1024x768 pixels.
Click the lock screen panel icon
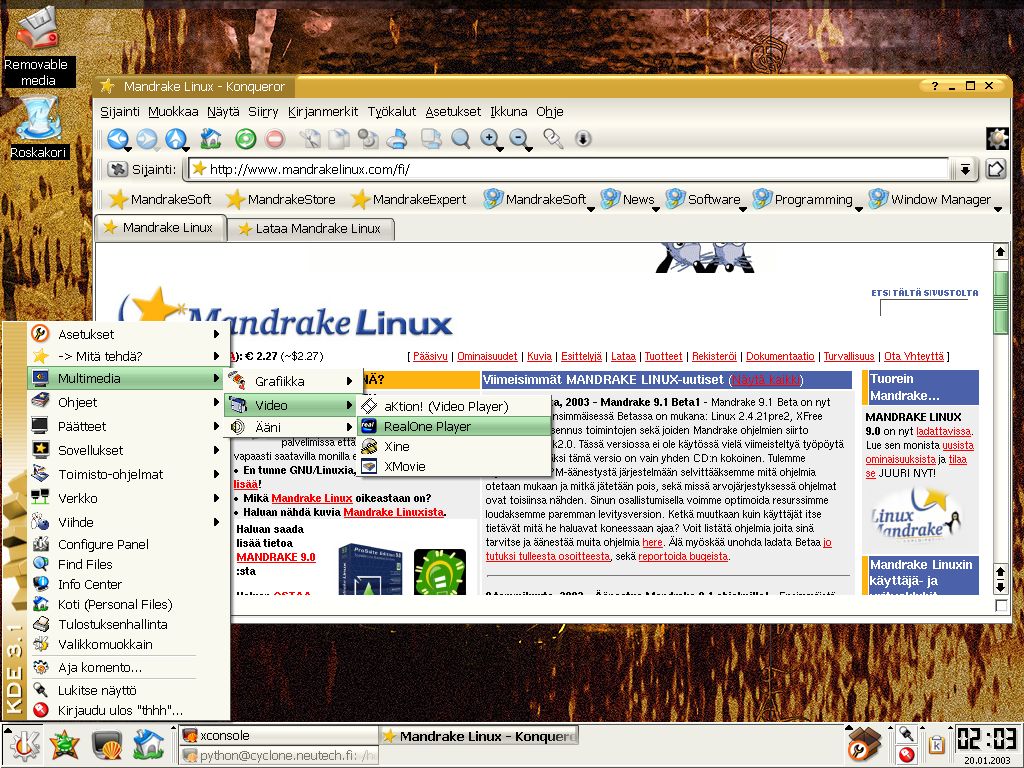906,734
